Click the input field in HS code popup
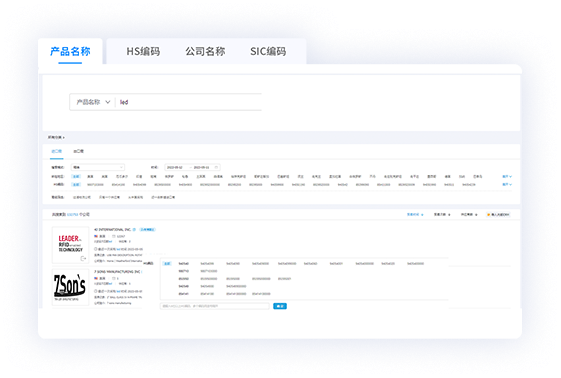The height and width of the screenshot is (378, 561). tap(215, 306)
